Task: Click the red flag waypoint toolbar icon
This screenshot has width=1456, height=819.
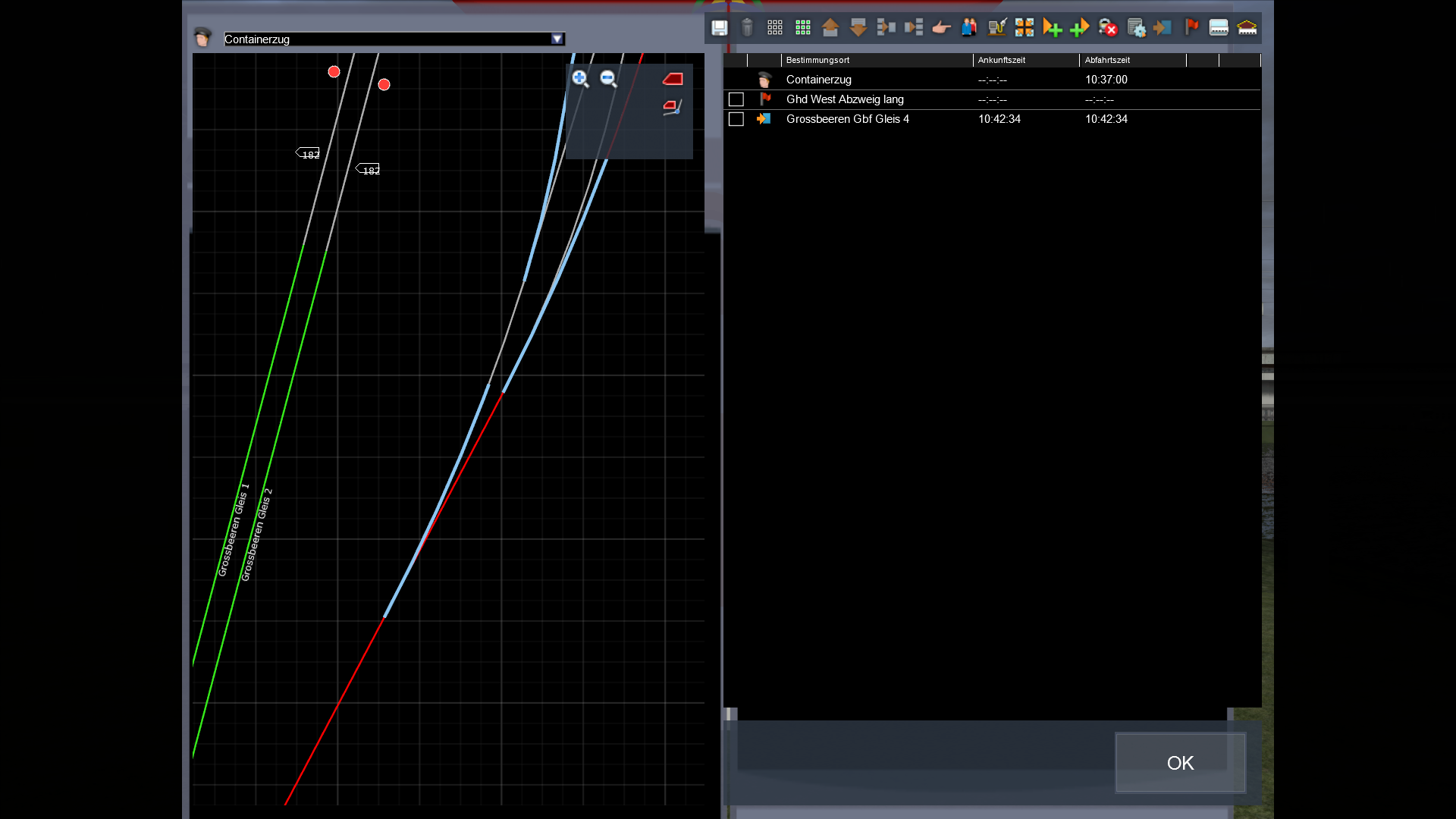Action: coord(1191,28)
